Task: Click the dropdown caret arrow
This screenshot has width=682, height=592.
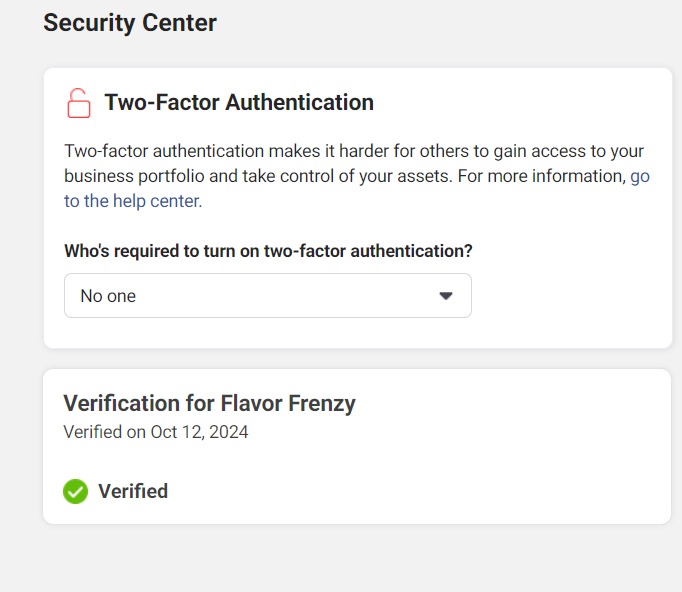Action: [446, 296]
